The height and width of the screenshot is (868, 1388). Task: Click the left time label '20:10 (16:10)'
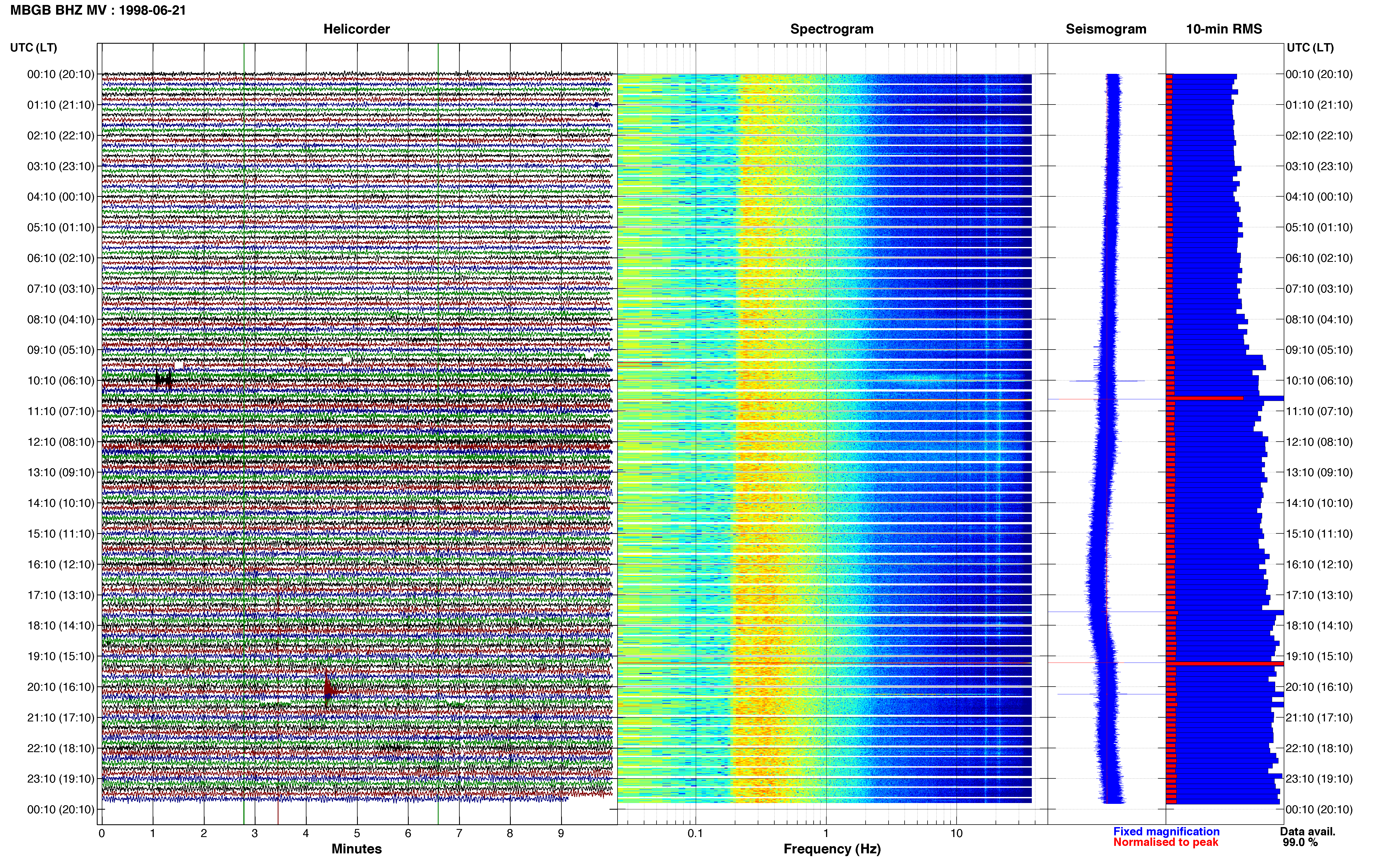61,687
